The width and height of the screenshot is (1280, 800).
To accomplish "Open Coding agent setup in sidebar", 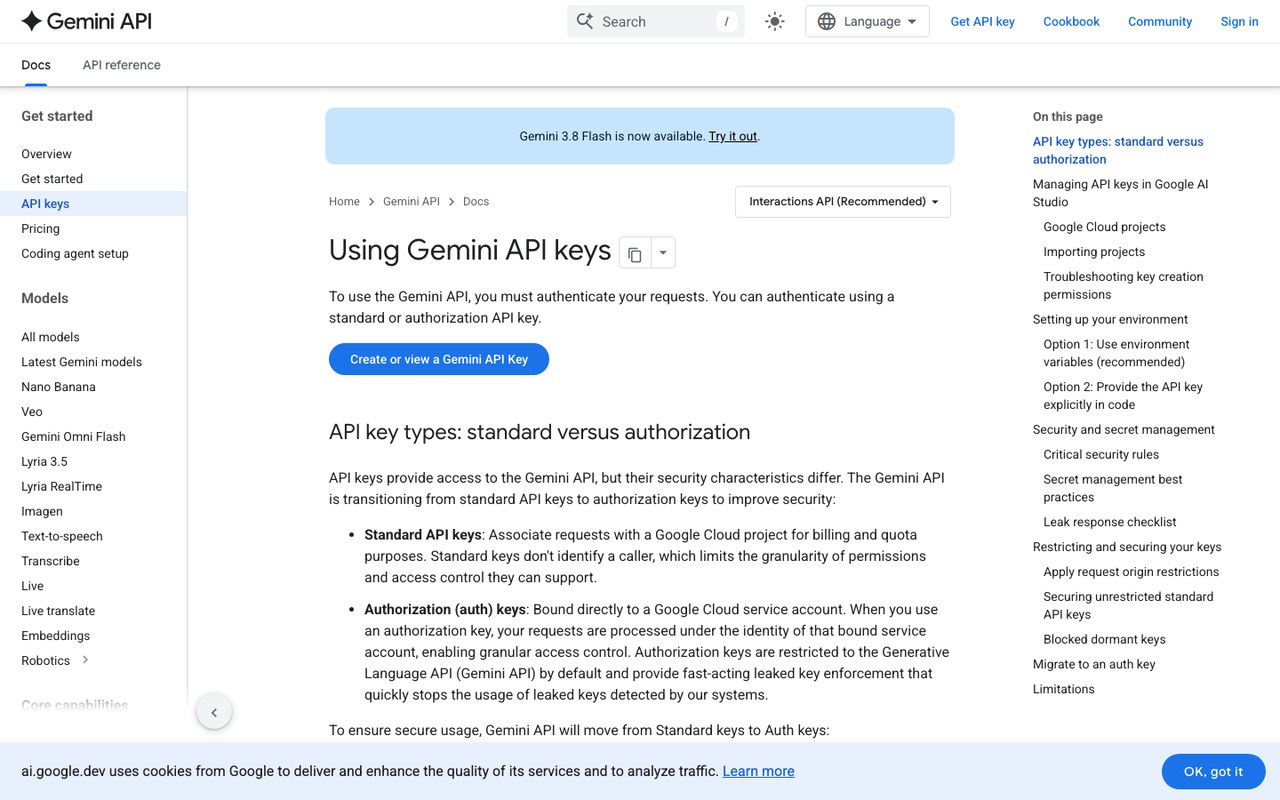I will point(75,254).
